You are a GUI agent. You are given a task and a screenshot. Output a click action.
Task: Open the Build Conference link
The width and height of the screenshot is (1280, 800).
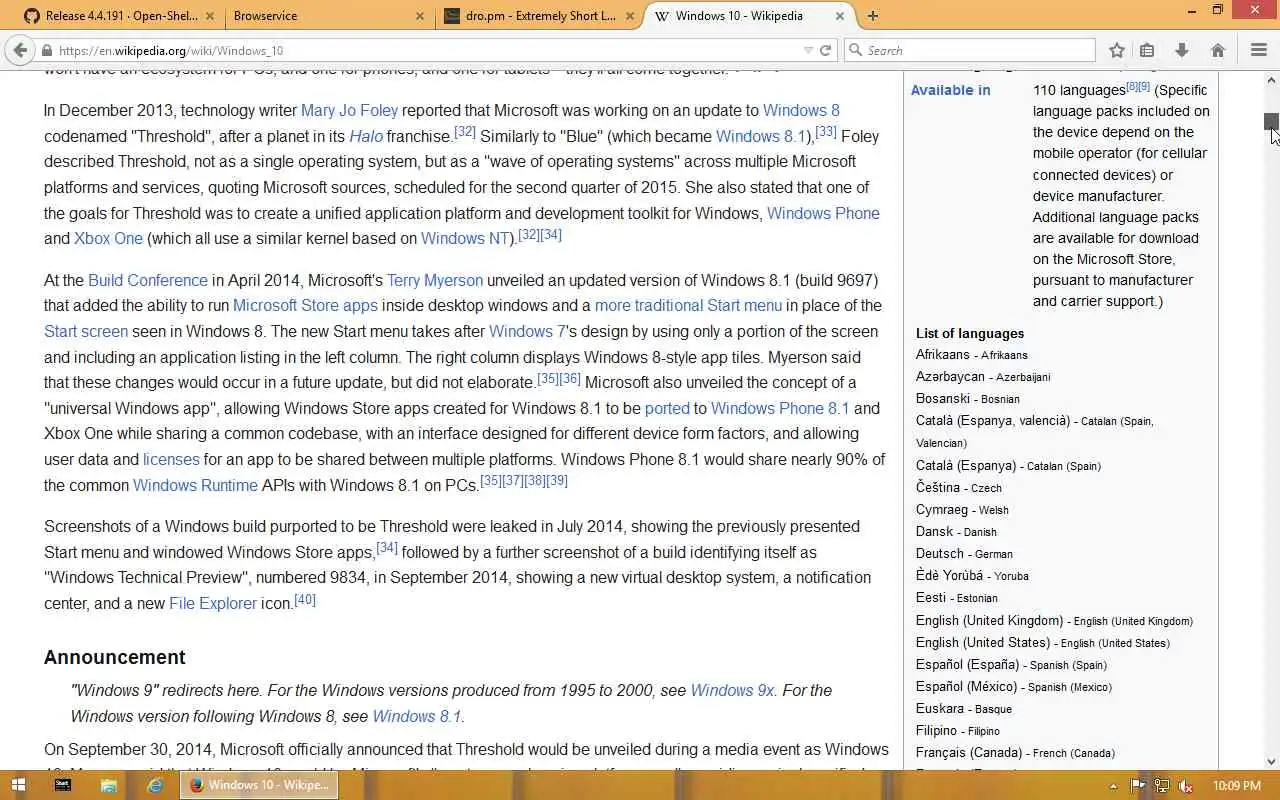[148, 280]
